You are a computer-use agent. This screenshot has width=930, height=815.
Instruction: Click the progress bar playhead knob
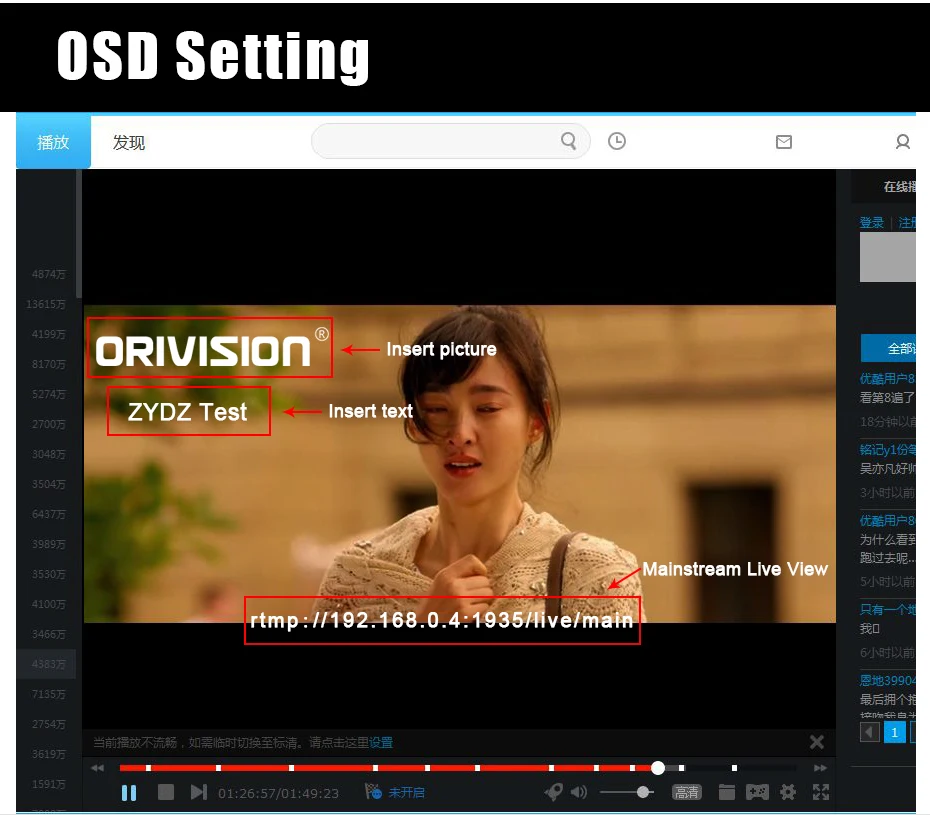(658, 768)
